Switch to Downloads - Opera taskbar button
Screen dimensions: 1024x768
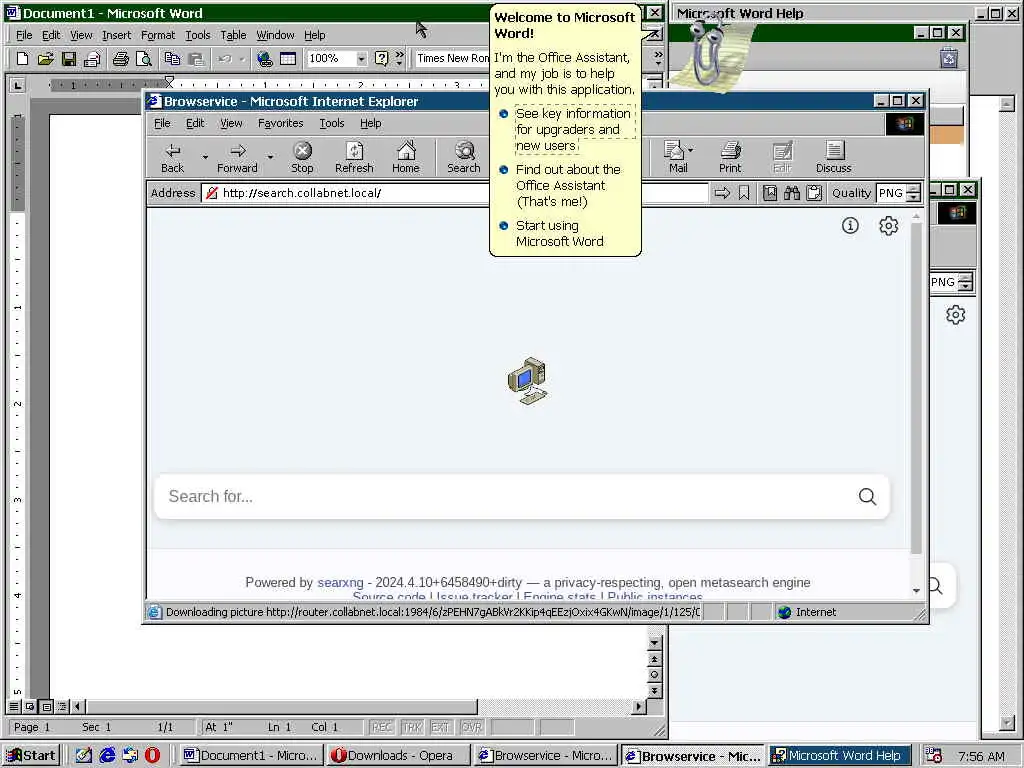pos(399,755)
